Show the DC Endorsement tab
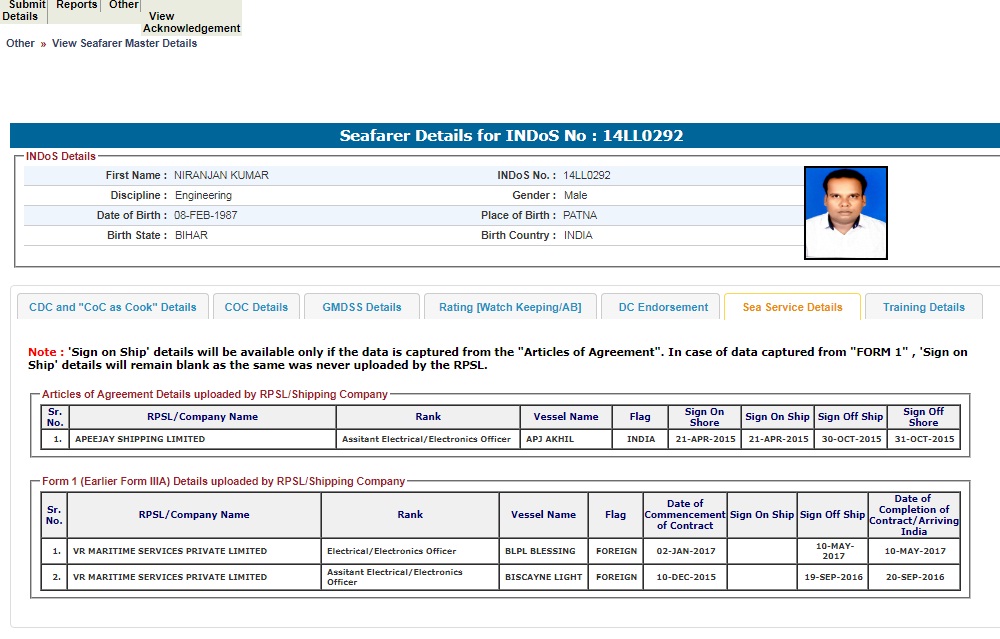 click(663, 307)
